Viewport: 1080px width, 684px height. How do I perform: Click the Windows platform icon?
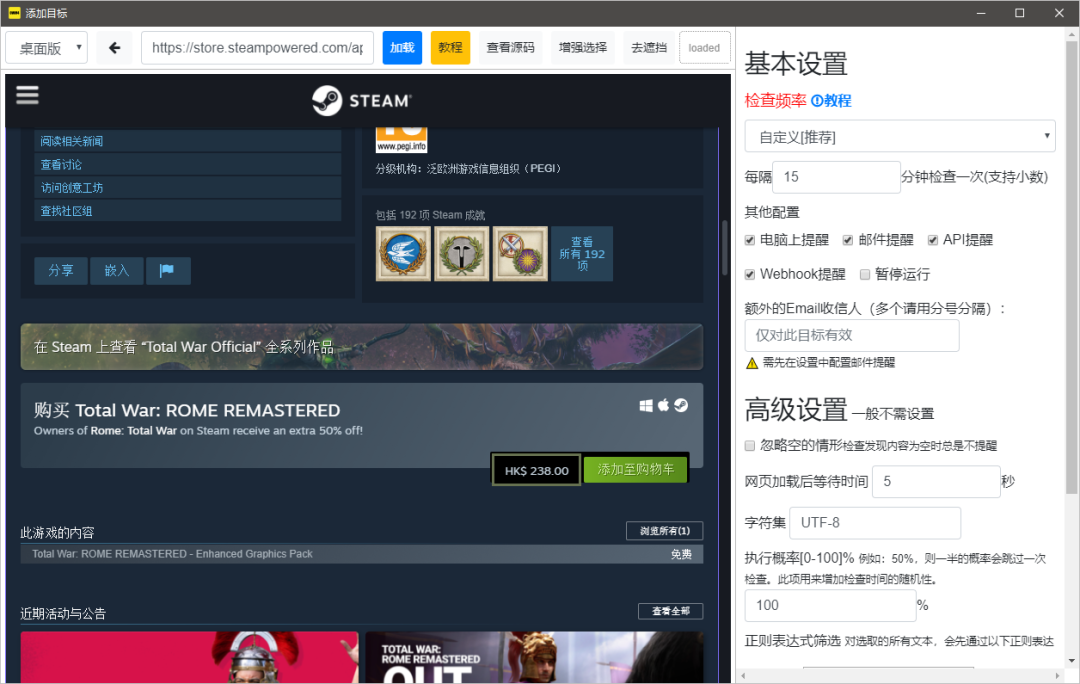646,406
